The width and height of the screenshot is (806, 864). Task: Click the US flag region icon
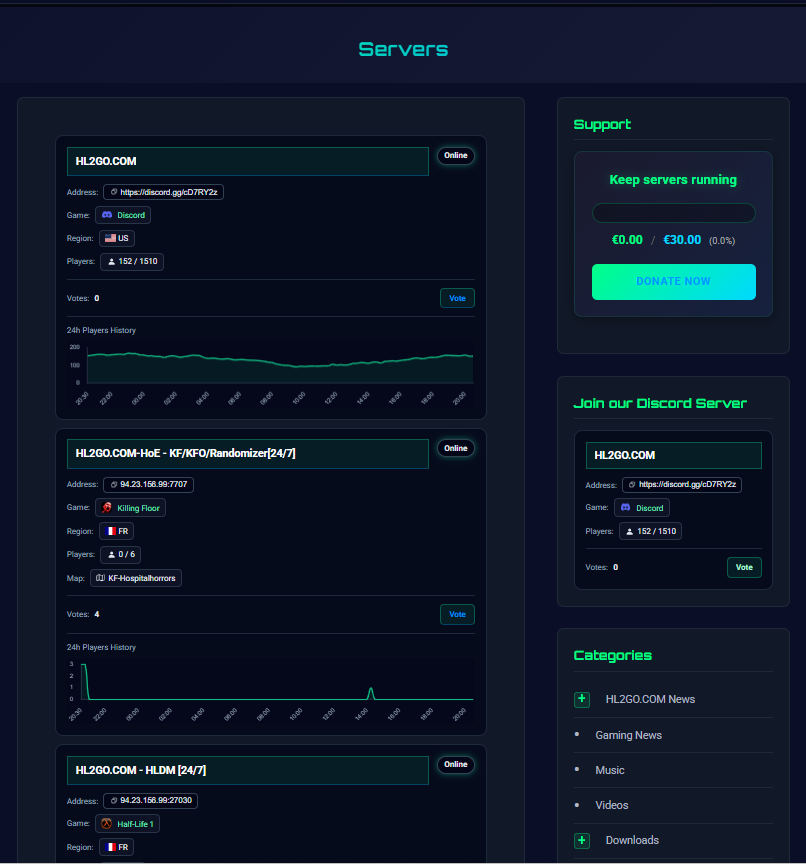[110, 238]
